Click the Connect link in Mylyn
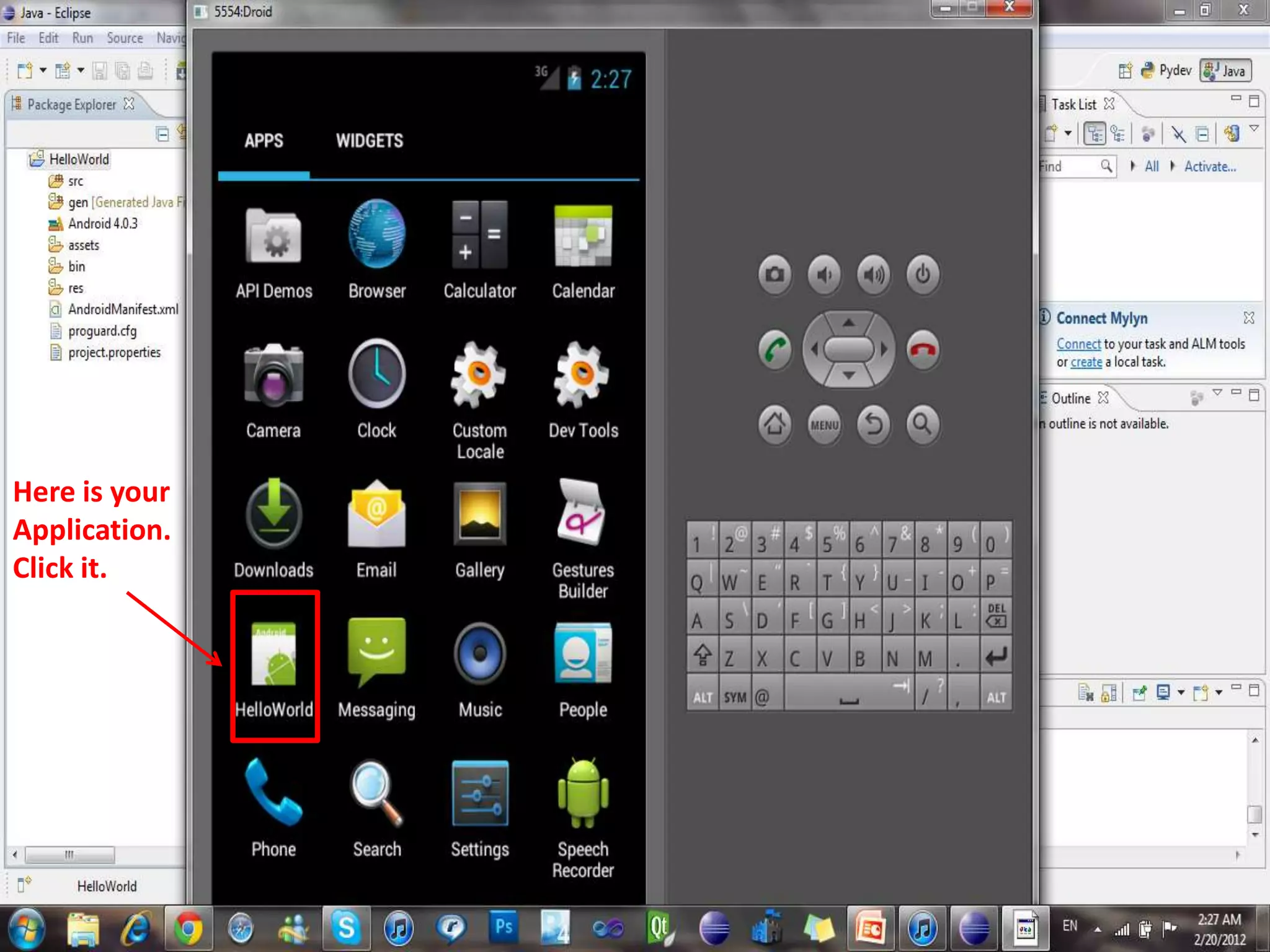The height and width of the screenshot is (952, 1270). click(x=1078, y=344)
